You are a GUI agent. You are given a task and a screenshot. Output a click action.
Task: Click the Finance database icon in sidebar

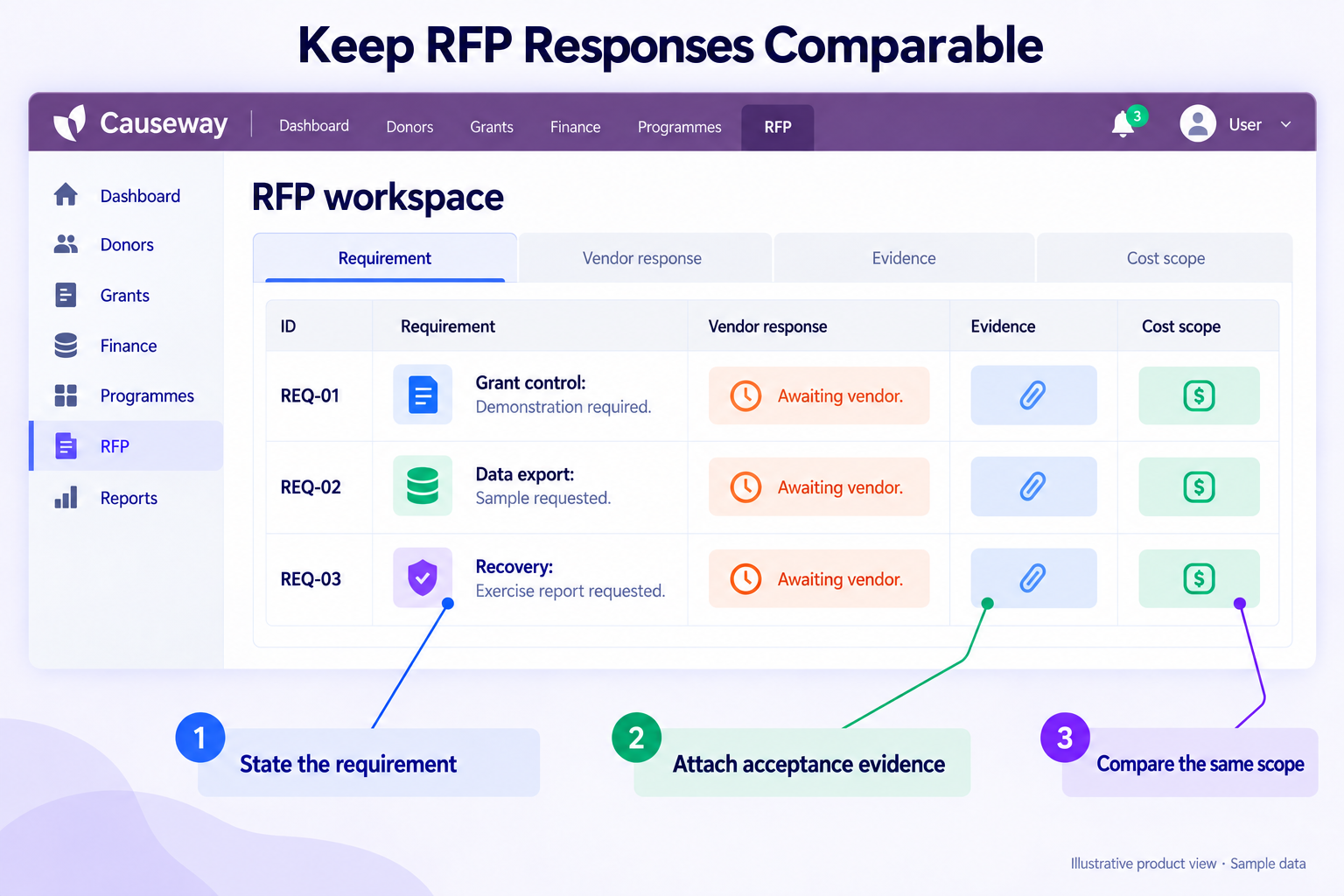pyautogui.click(x=66, y=346)
